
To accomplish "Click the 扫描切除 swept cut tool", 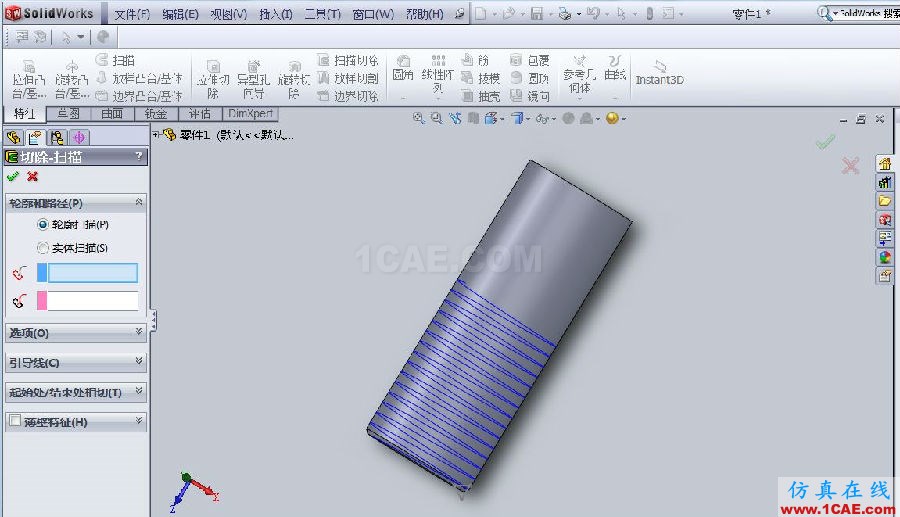I will point(348,60).
